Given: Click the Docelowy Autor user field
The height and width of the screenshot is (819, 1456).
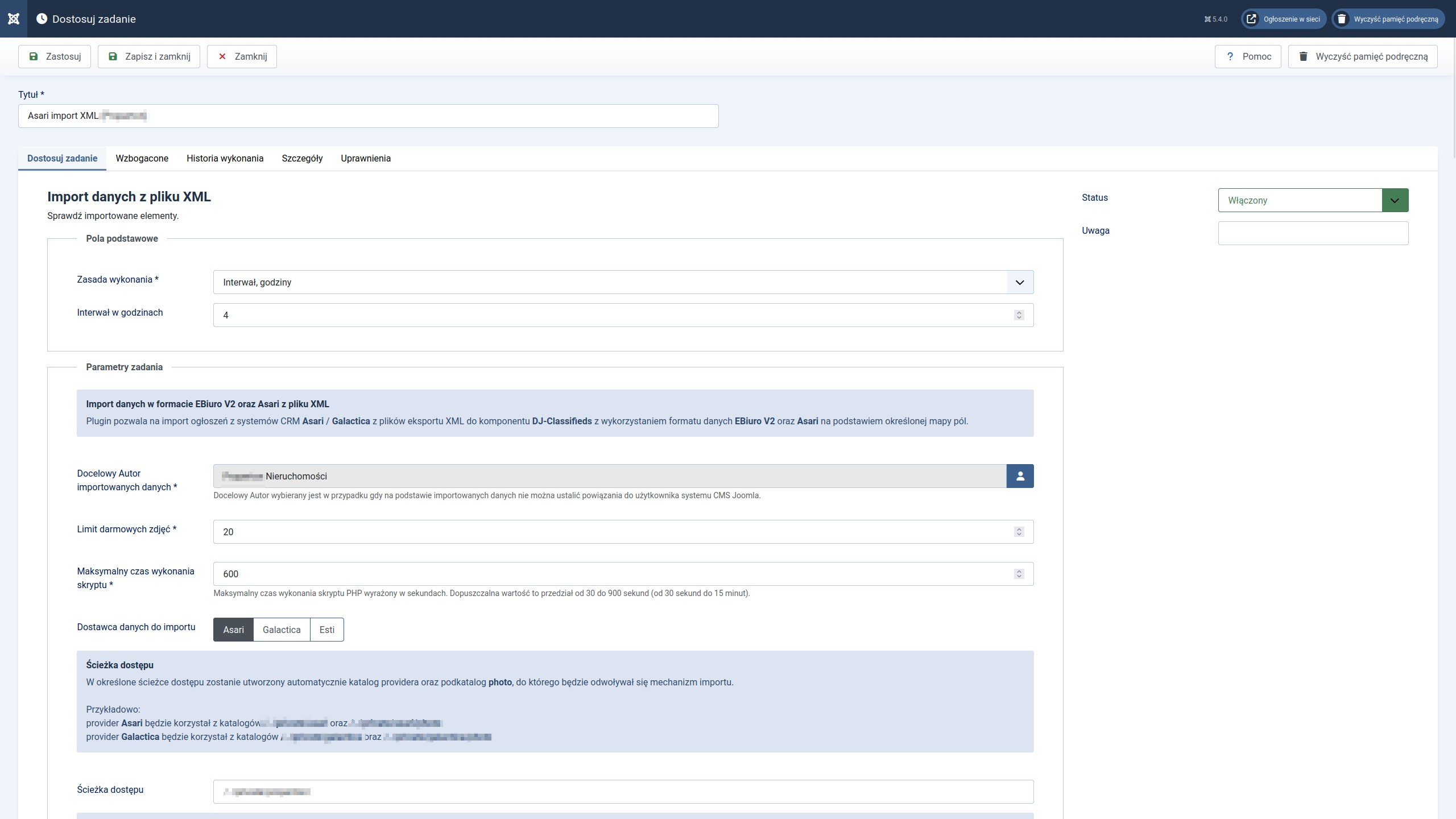Looking at the screenshot, I should [x=610, y=476].
